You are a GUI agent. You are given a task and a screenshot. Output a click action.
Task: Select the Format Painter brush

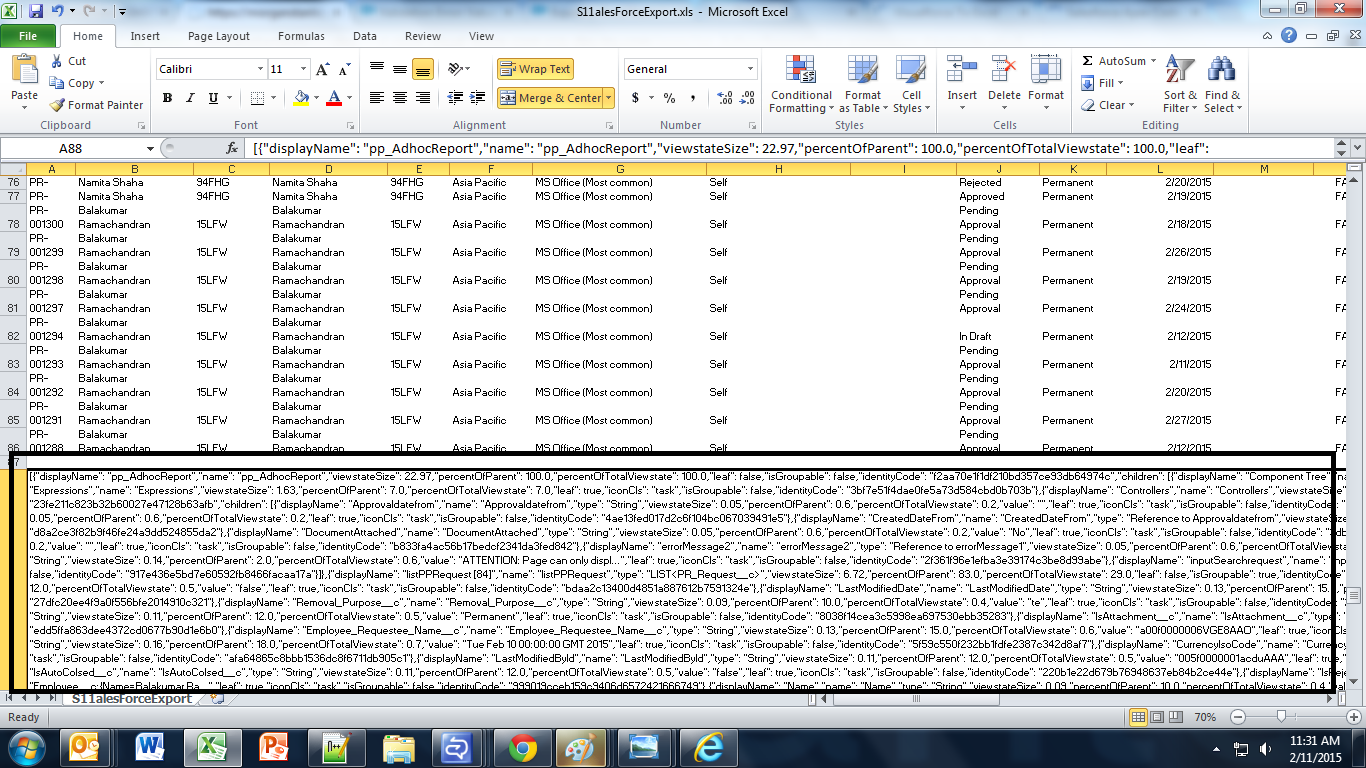click(x=56, y=105)
